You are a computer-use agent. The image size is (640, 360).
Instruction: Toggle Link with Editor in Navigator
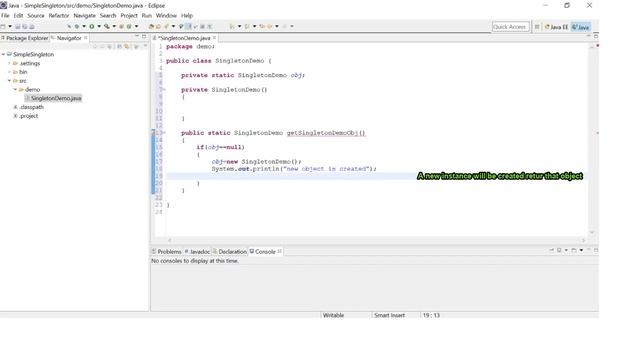(x=127, y=47)
